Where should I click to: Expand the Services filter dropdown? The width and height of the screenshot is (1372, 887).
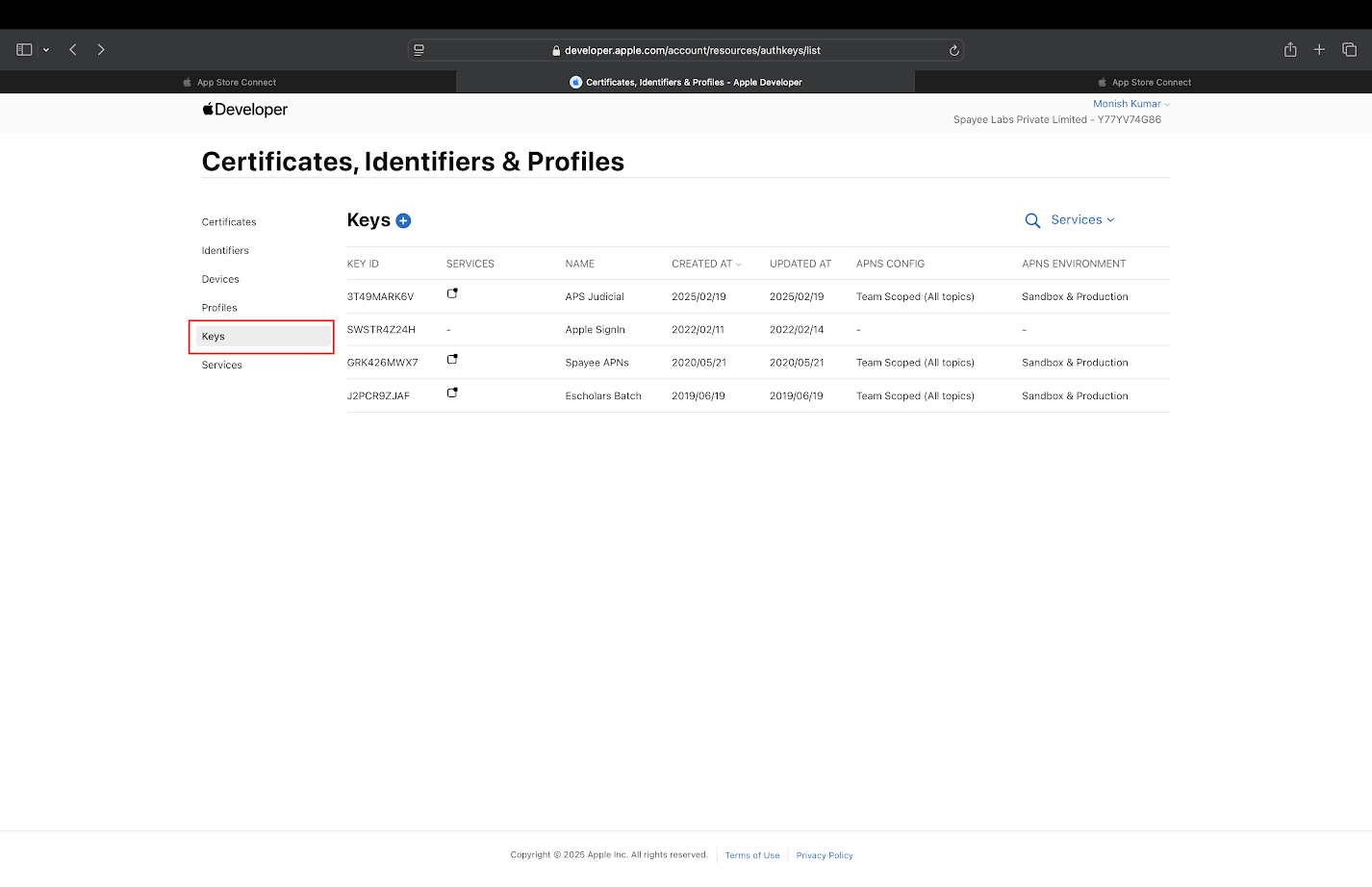coord(1082,220)
